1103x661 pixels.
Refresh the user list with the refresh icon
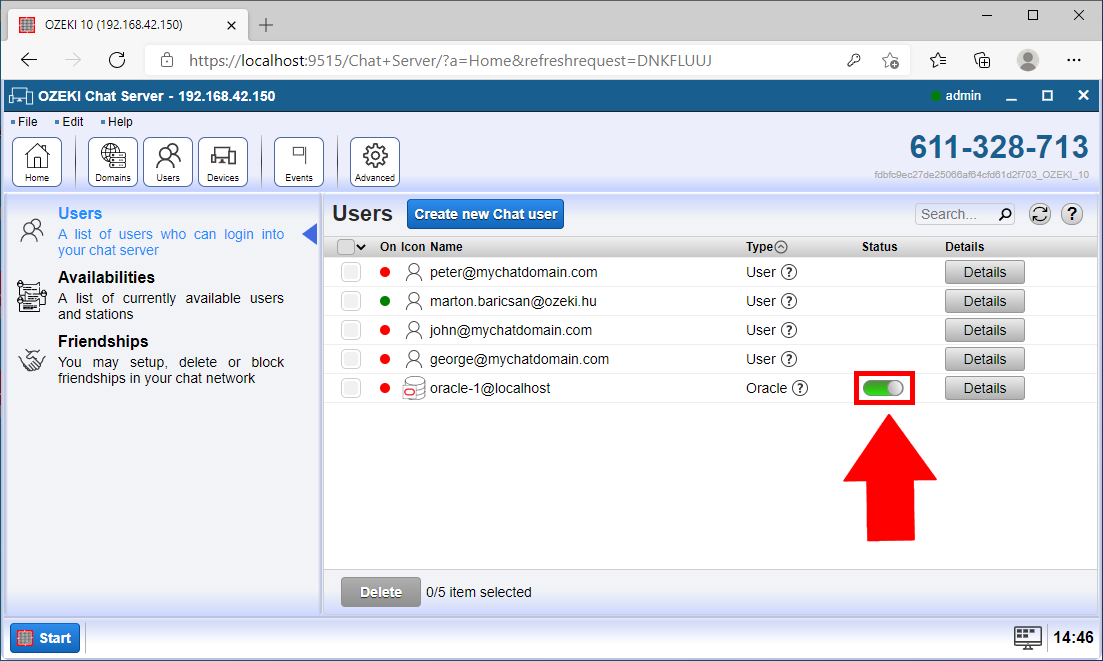[1039, 214]
